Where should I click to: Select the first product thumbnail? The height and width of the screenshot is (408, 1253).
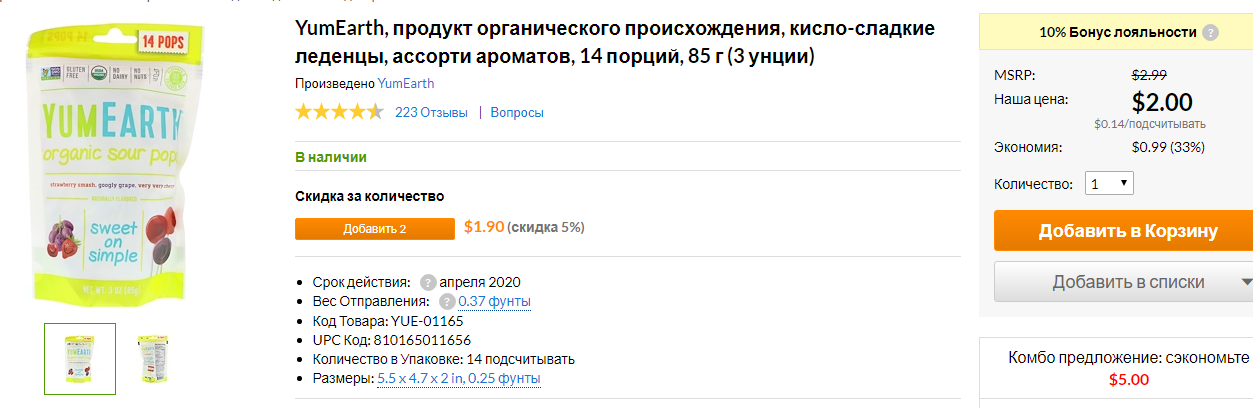coord(80,358)
